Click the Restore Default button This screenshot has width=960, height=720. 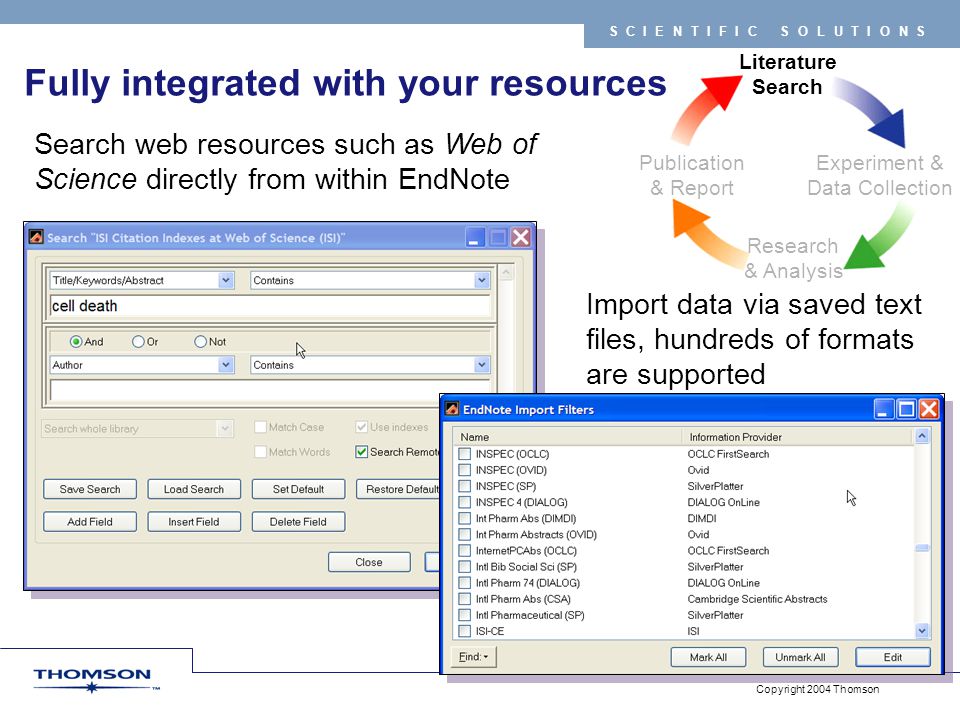[398, 489]
